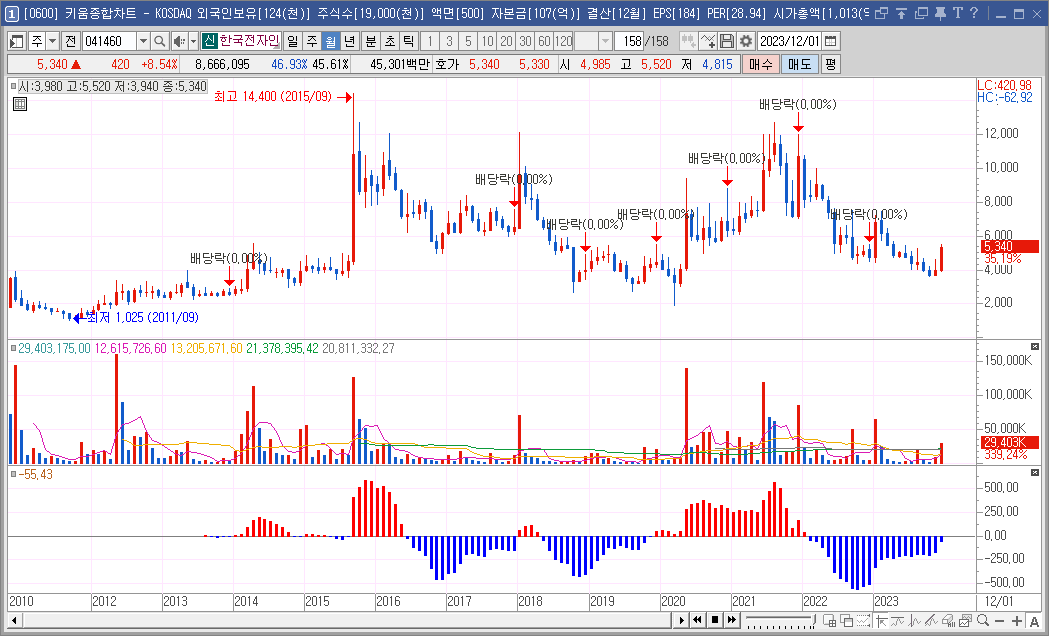This screenshot has height=636, width=1049.
Task: Click the candle compare chart icon
Action: coord(688,41)
